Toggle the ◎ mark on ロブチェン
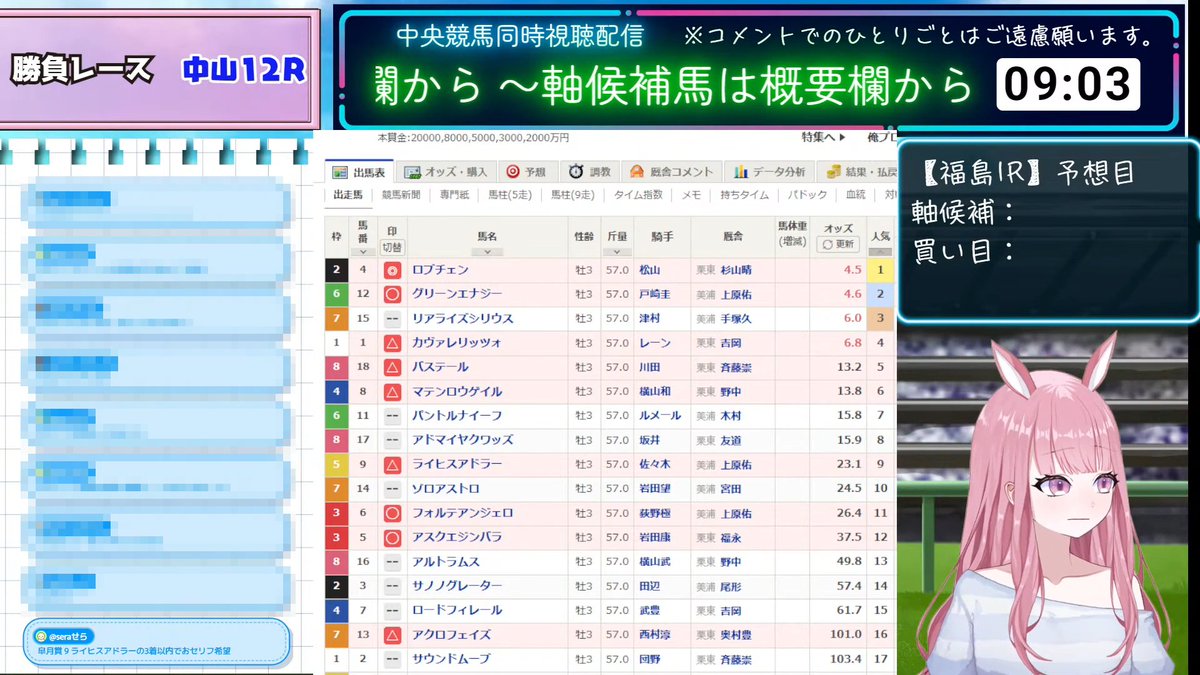This screenshot has height=675, width=1200. pyautogui.click(x=393, y=270)
